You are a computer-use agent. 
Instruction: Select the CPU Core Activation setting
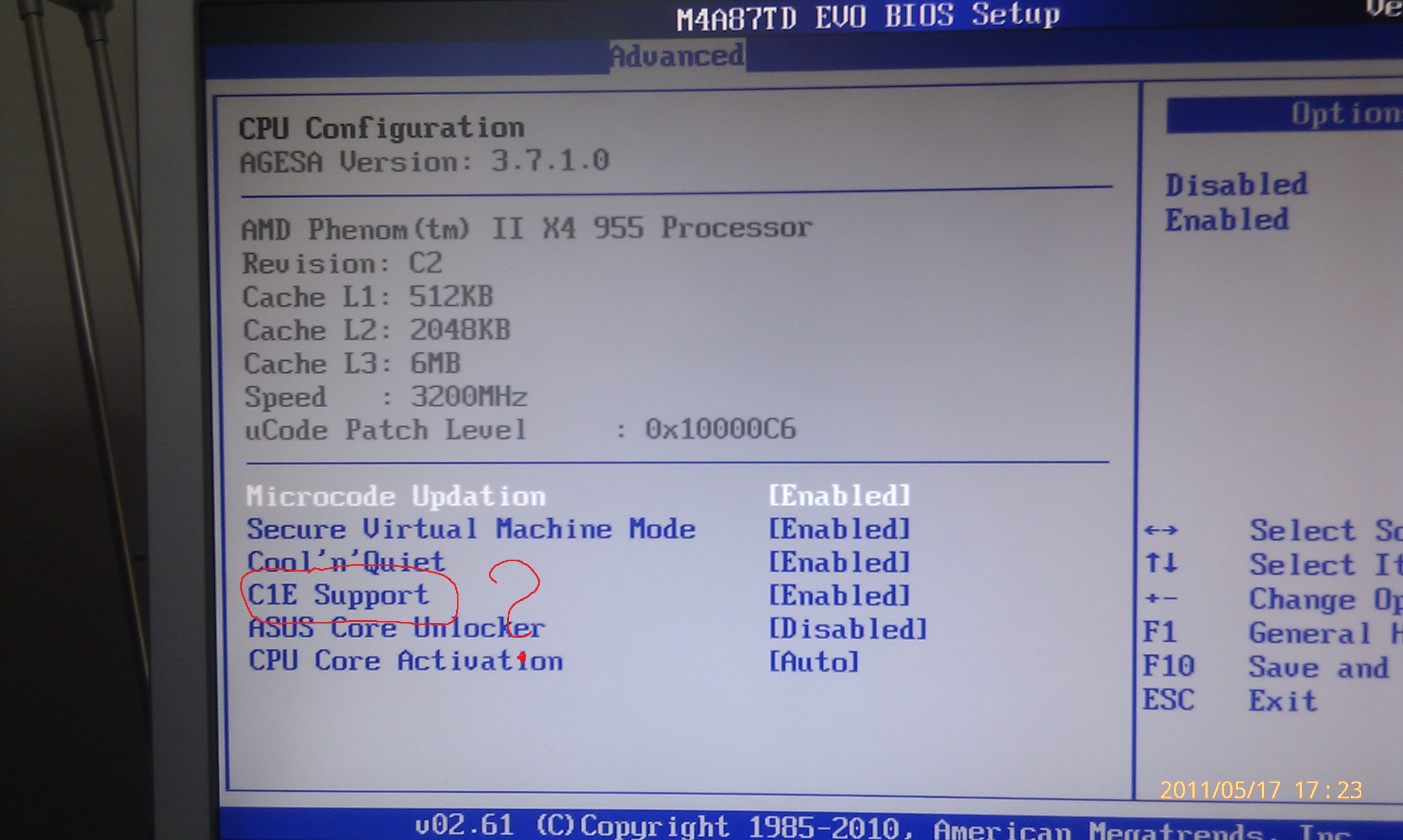point(406,661)
